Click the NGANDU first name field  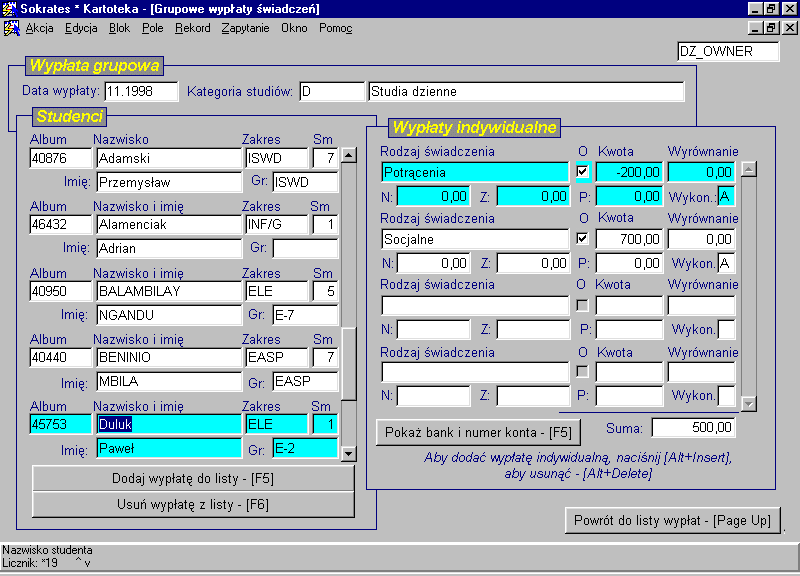pyautogui.click(x=169, y=315)
